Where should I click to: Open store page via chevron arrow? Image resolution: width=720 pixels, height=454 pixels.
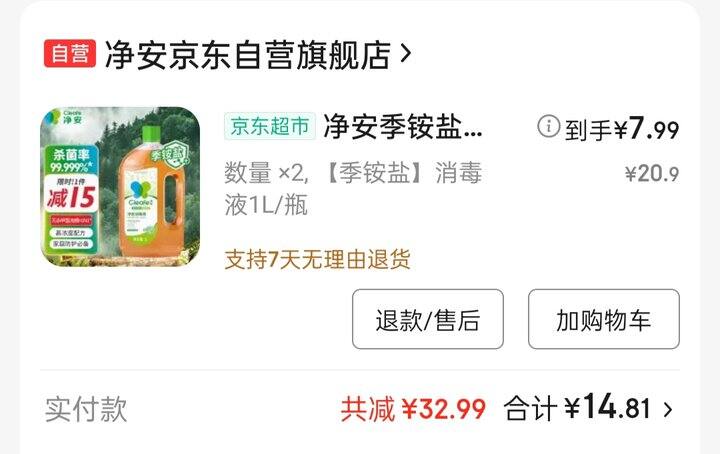click(x=405, y=54)
